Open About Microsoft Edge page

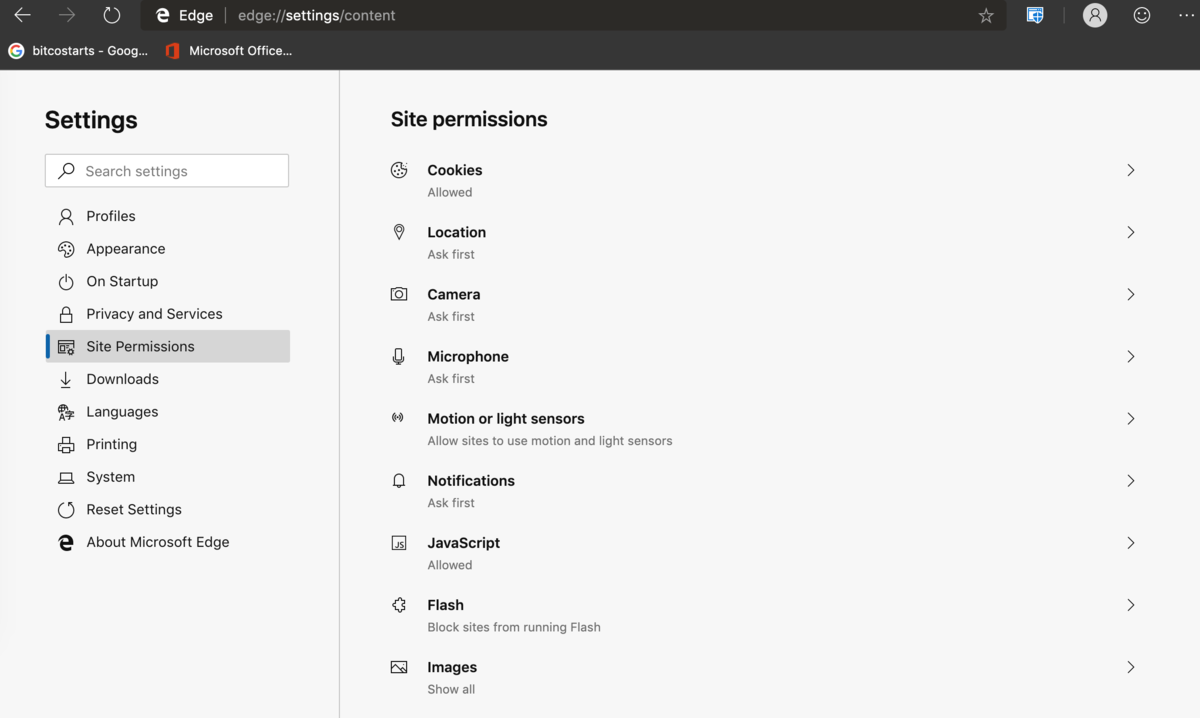point(157,542)
